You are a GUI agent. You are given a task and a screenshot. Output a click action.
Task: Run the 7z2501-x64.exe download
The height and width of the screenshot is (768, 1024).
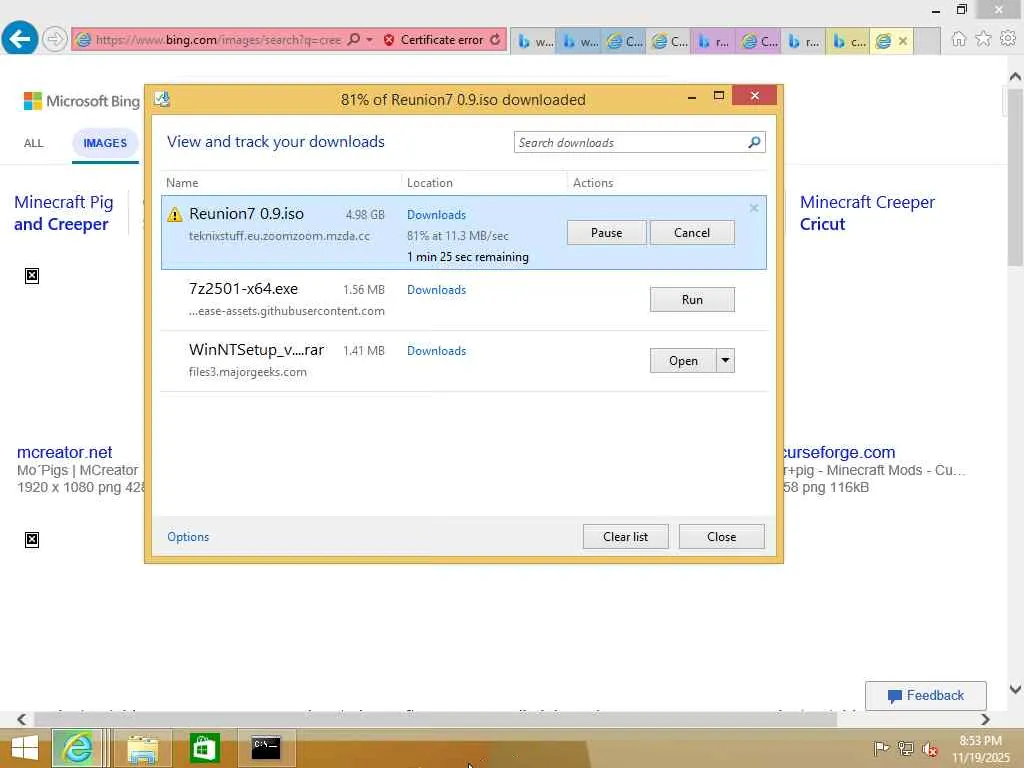pos(692,300)
